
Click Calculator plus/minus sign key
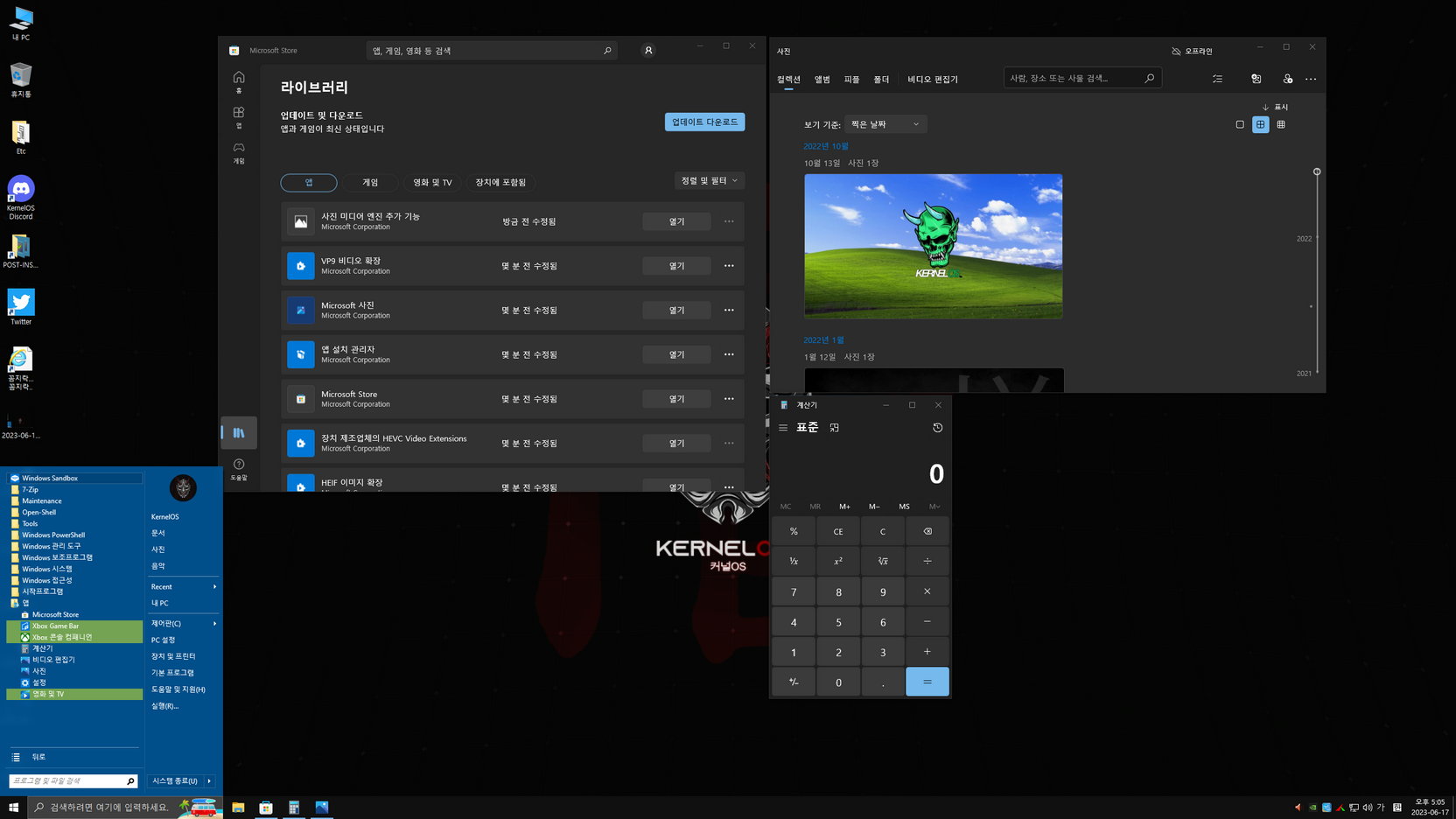[794, 682]
